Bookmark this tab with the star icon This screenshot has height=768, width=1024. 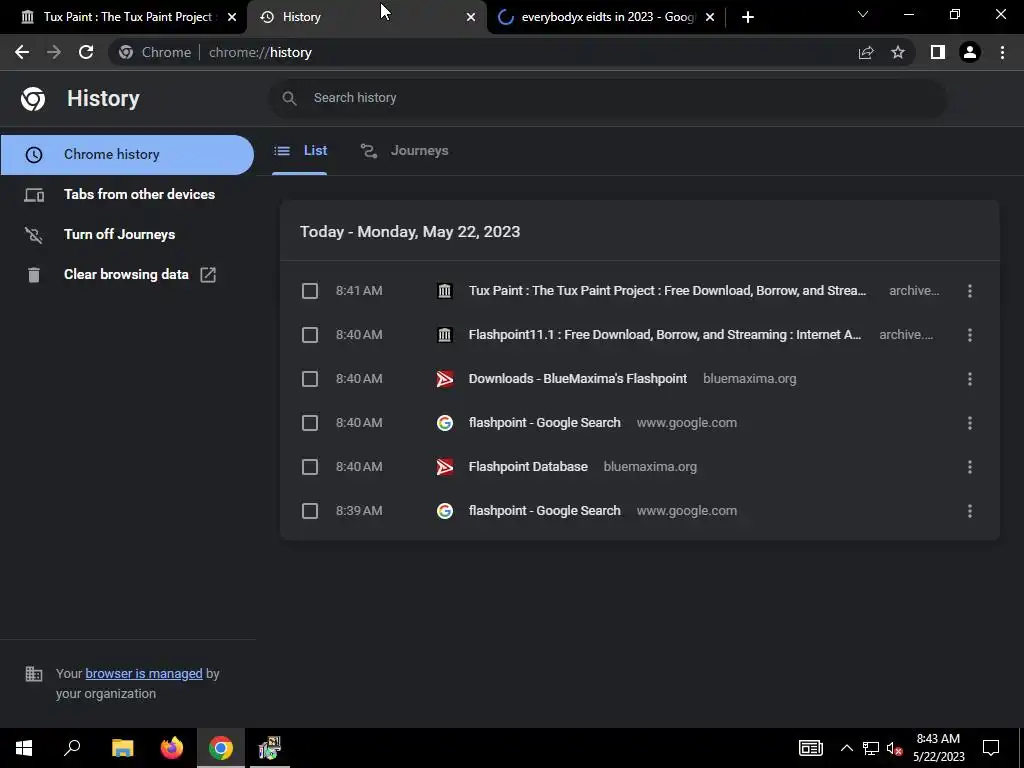(x=898, y=52)
